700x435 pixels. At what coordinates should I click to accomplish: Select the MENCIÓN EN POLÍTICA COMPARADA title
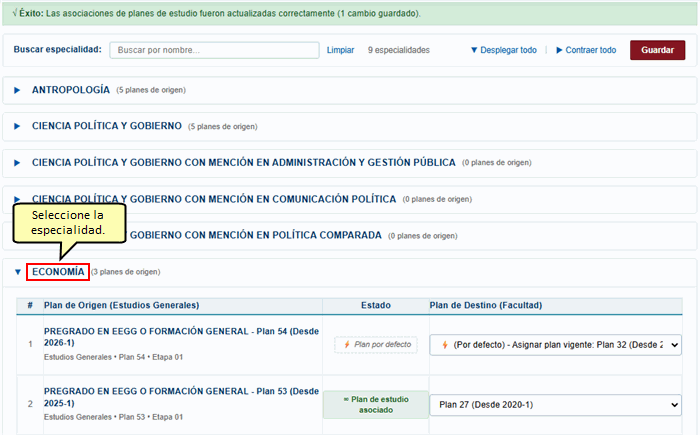coord(256,235)
